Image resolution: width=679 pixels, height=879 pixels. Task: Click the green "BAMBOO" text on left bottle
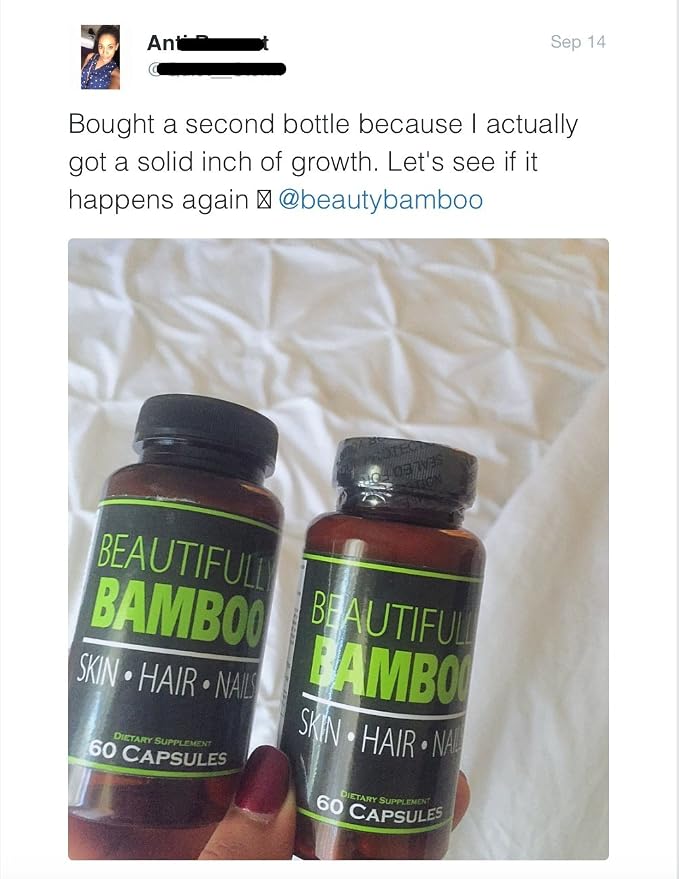[177, 612]
